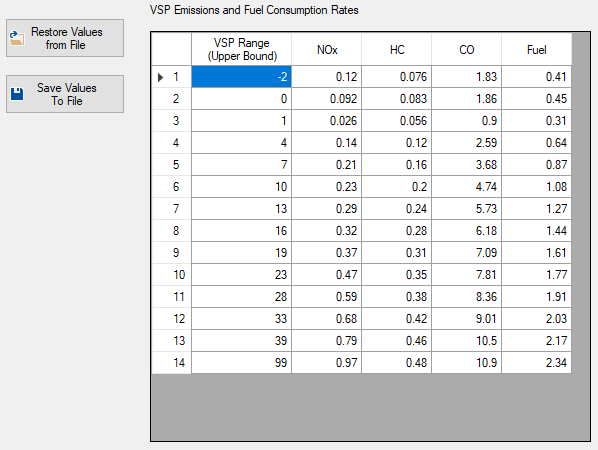Viewport: 598px width, 450px height.
Task: Click CO cell with value 2.59
Action: click(466, 143)
